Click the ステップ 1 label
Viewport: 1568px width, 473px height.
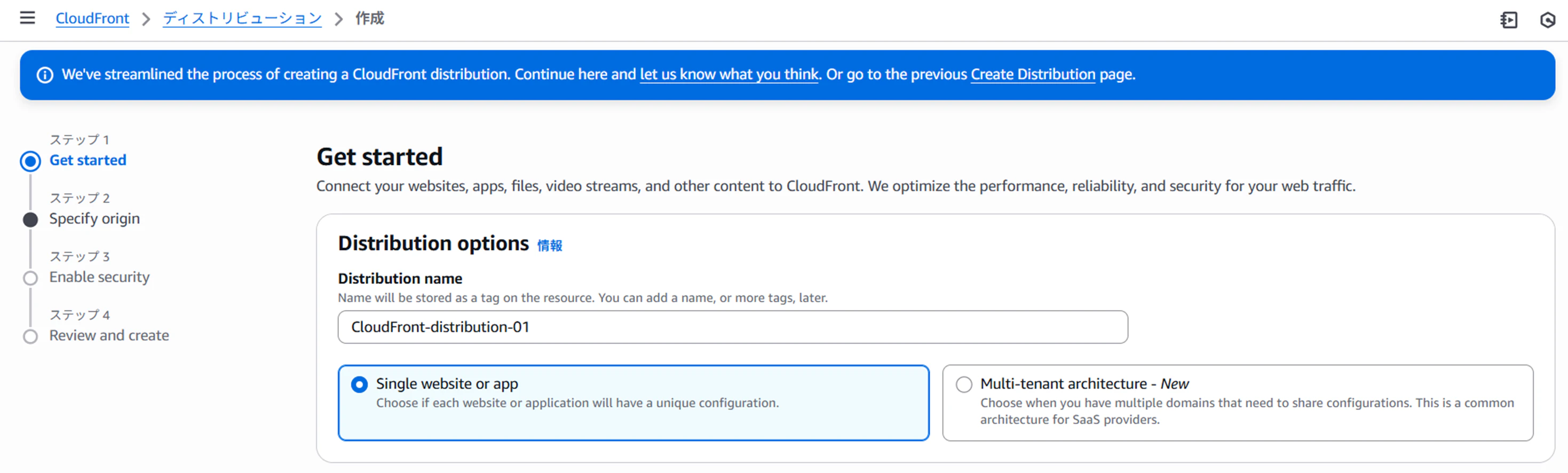(79, 140)
